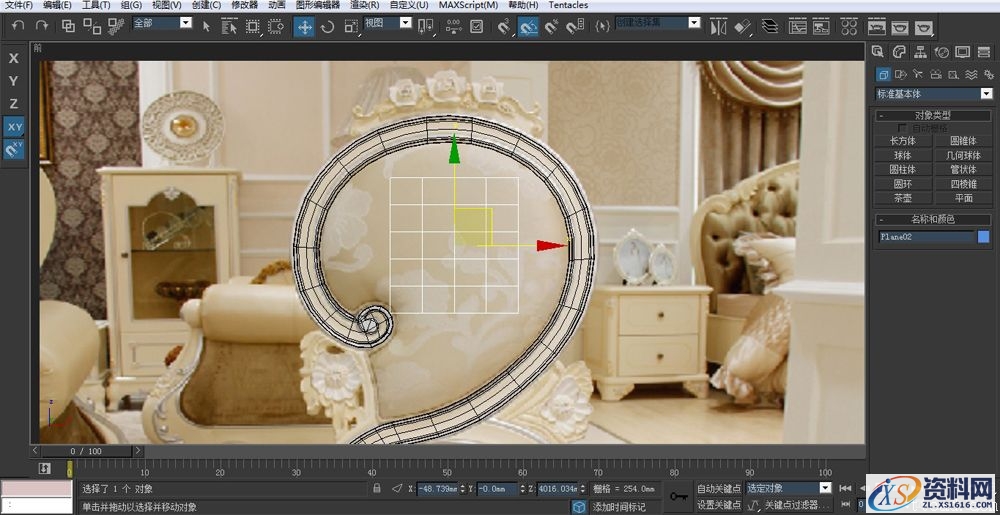1000x515 pixels.
Task: Open the Material Editor icon
Action: click(x=849, y=27)
